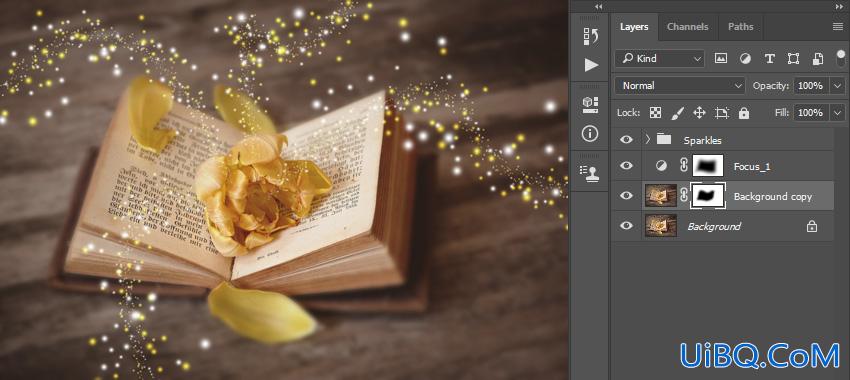850x380 pixels.
Task: Click the Fill label
Action: click(x=782, y=113)
